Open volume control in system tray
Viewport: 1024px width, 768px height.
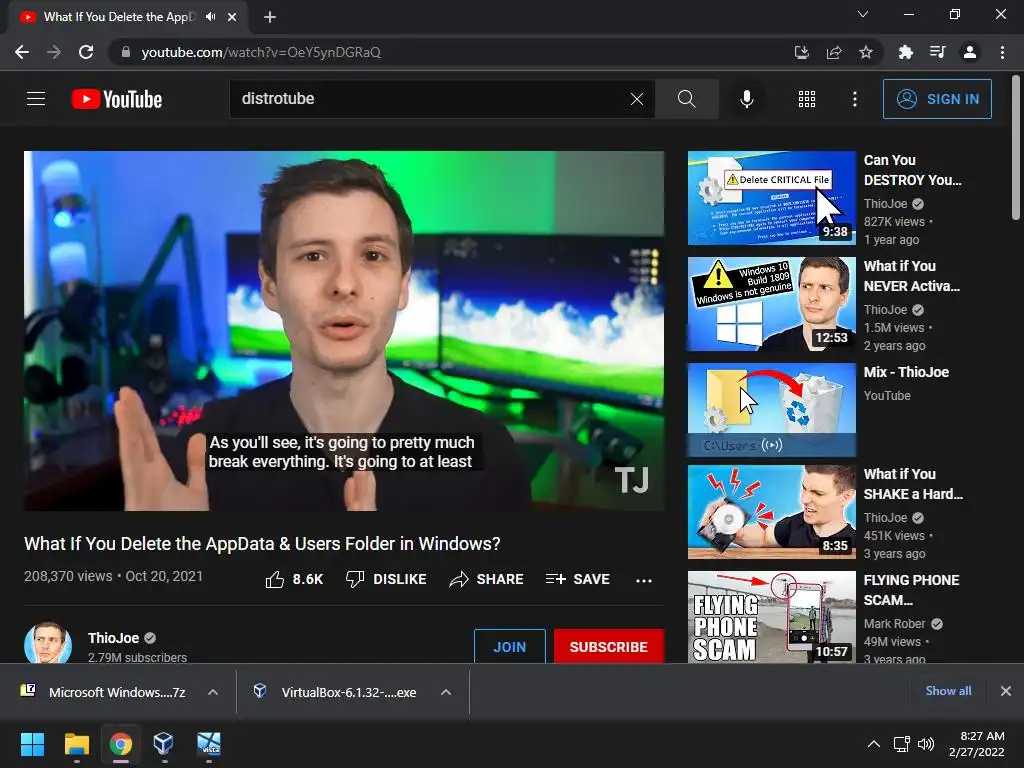[x=925, y=744]
